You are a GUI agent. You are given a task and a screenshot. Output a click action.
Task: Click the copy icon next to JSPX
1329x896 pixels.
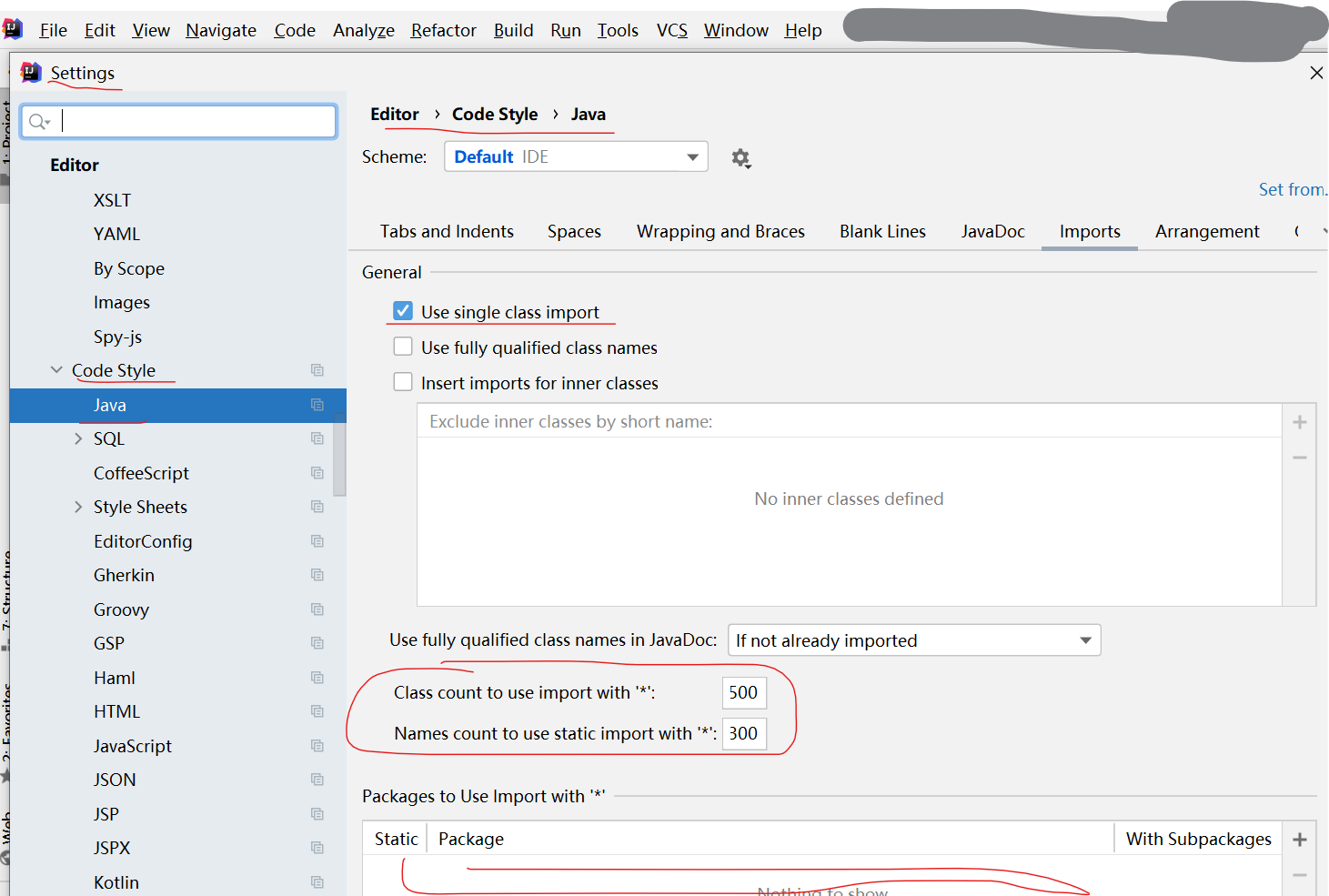pyautogui.click(x=317, y=848)
